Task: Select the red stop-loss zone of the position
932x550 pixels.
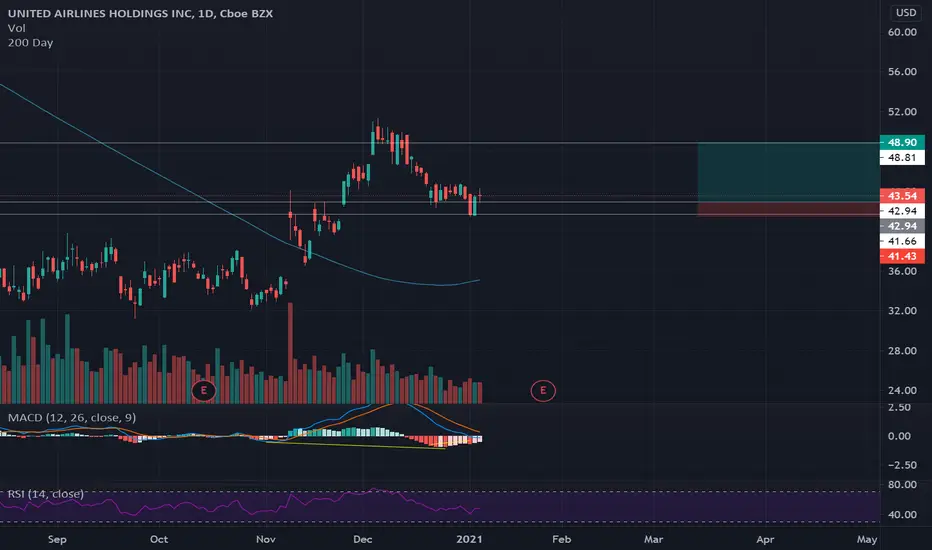Action: 789,209
